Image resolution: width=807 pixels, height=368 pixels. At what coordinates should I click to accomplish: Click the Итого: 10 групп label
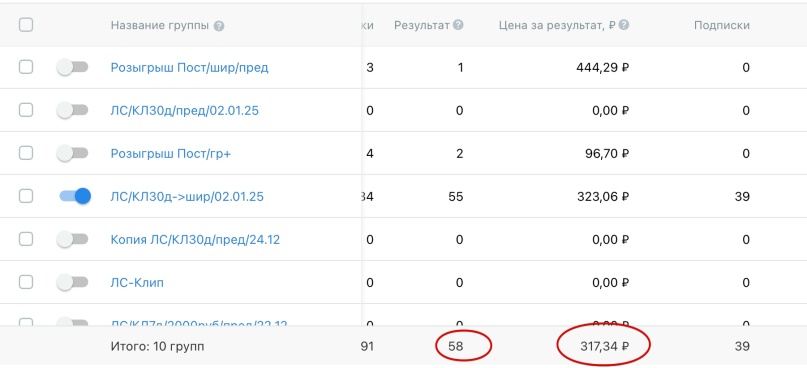pos(157,346)
